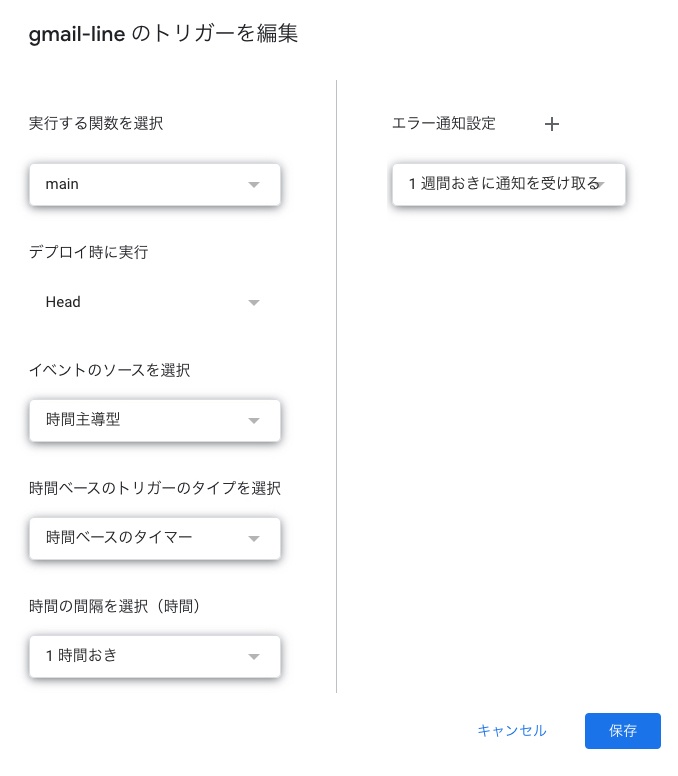Click the arrow icon beside 時間主導型
The height and width of the screenshot is (776, 678).
(x=254, y=421)
